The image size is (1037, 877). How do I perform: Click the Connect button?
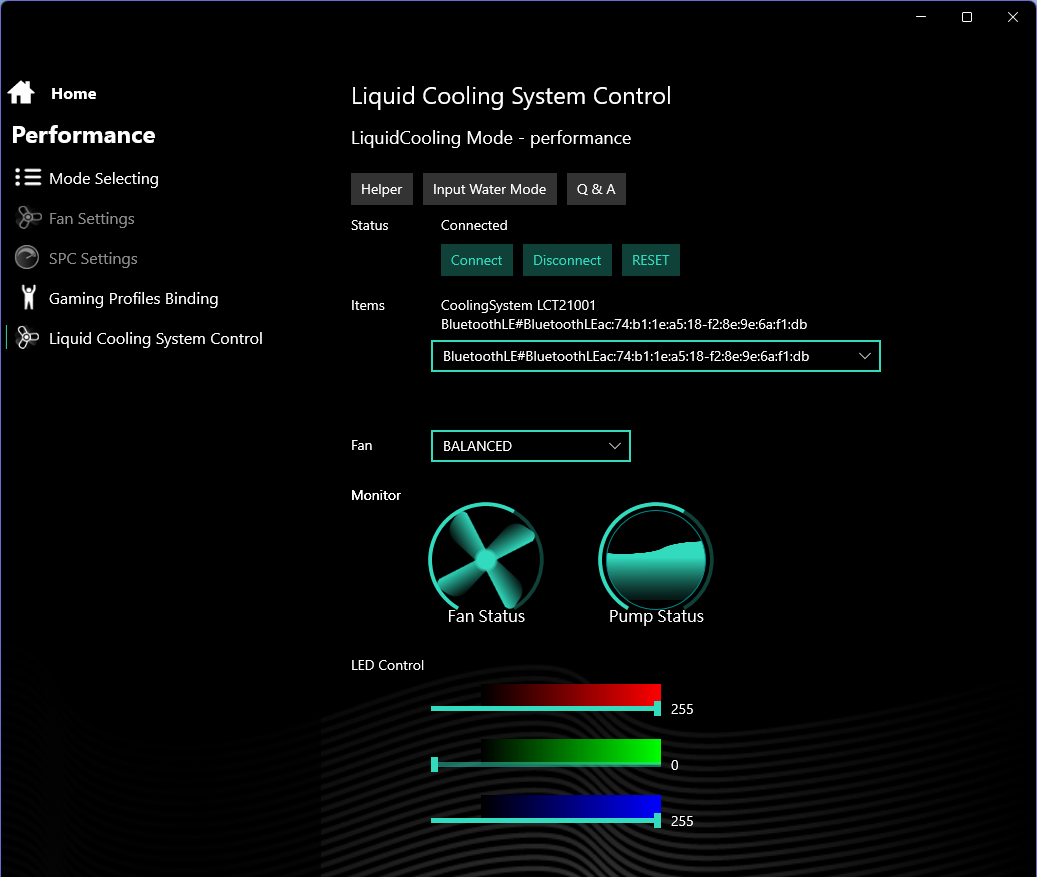pos(476,260)
